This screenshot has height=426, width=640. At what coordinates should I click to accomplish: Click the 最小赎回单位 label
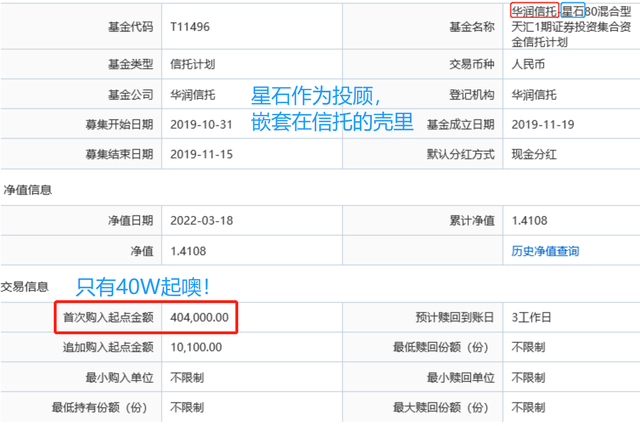click(x=460, y=377)
